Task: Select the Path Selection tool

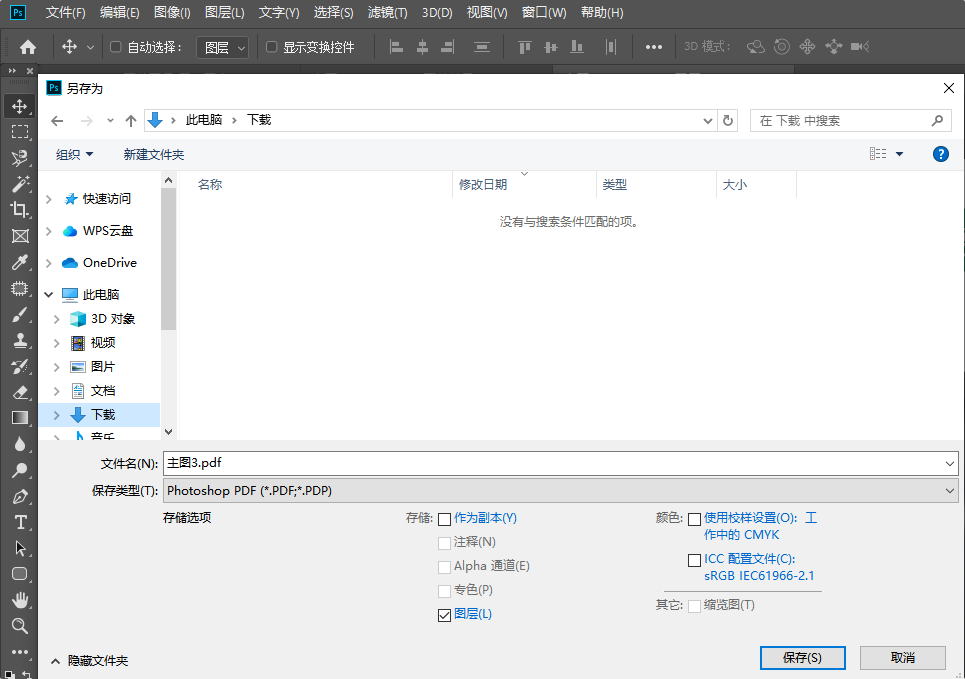Action: (19, 548)
